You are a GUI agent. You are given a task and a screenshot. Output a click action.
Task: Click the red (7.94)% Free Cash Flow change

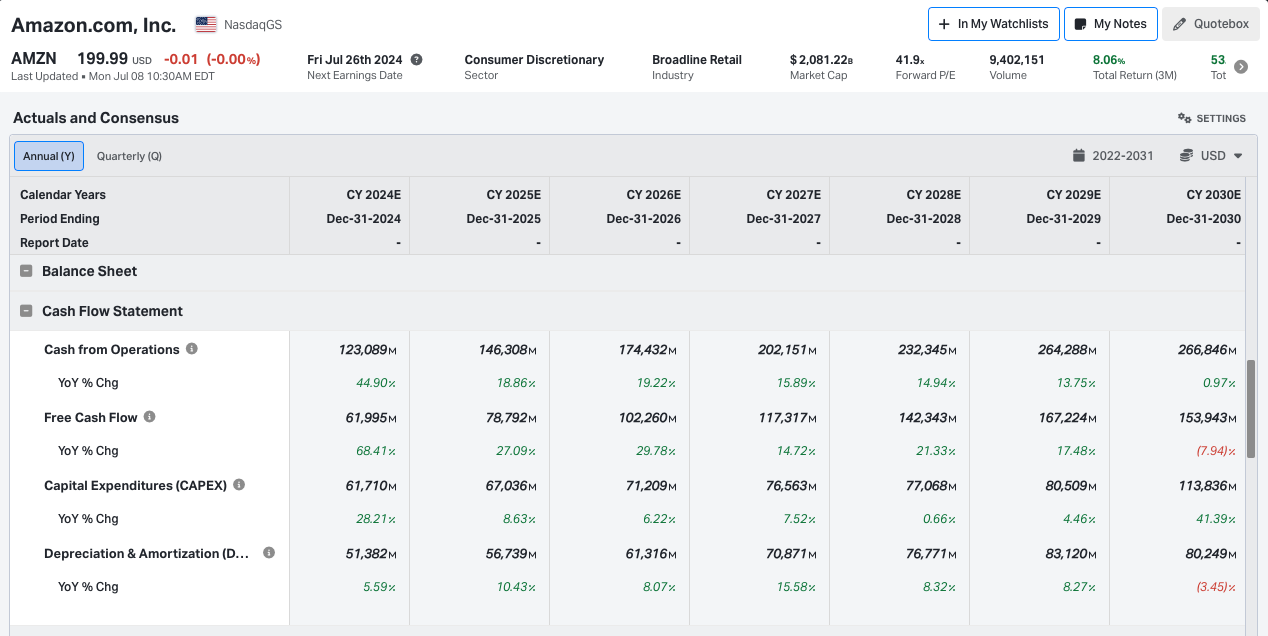click(x=1218, y=451)
